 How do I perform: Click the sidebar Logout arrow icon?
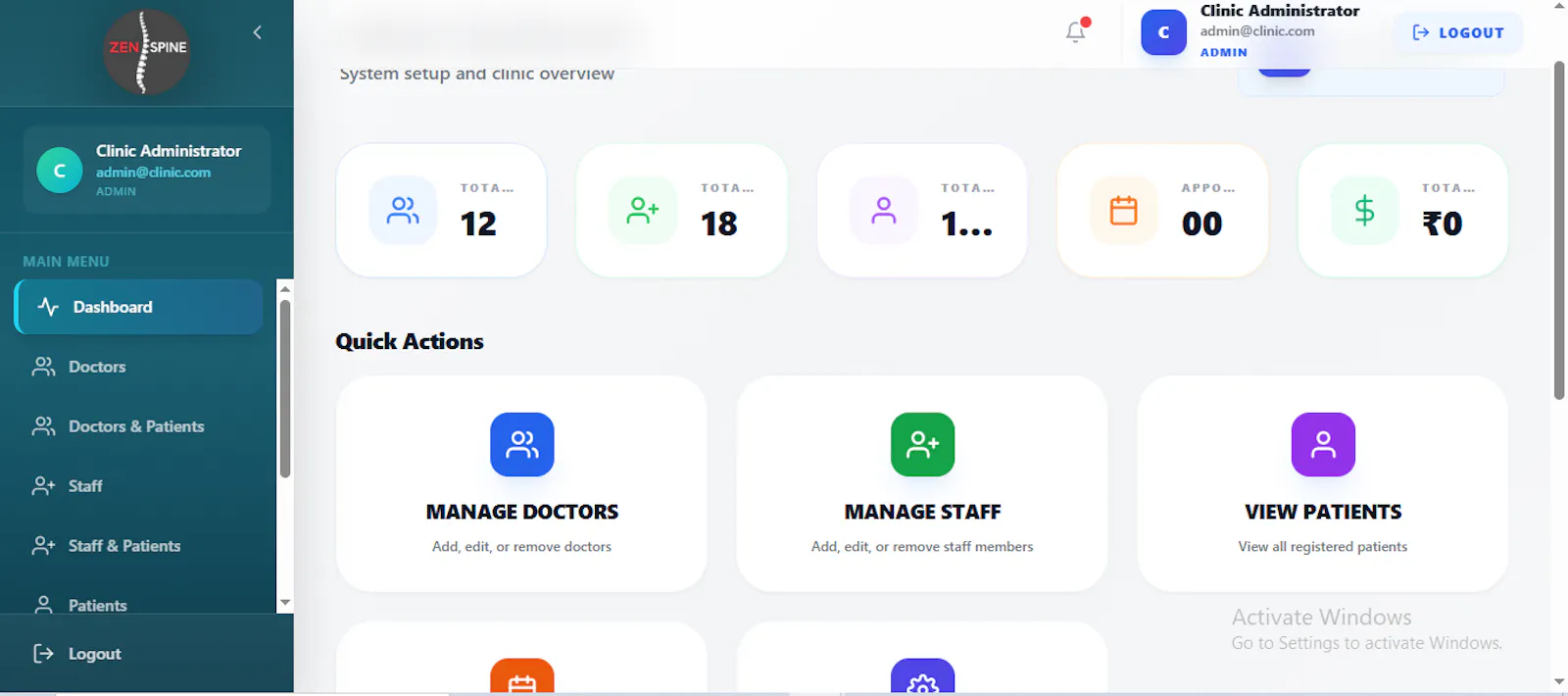click(x=43, y=654)
